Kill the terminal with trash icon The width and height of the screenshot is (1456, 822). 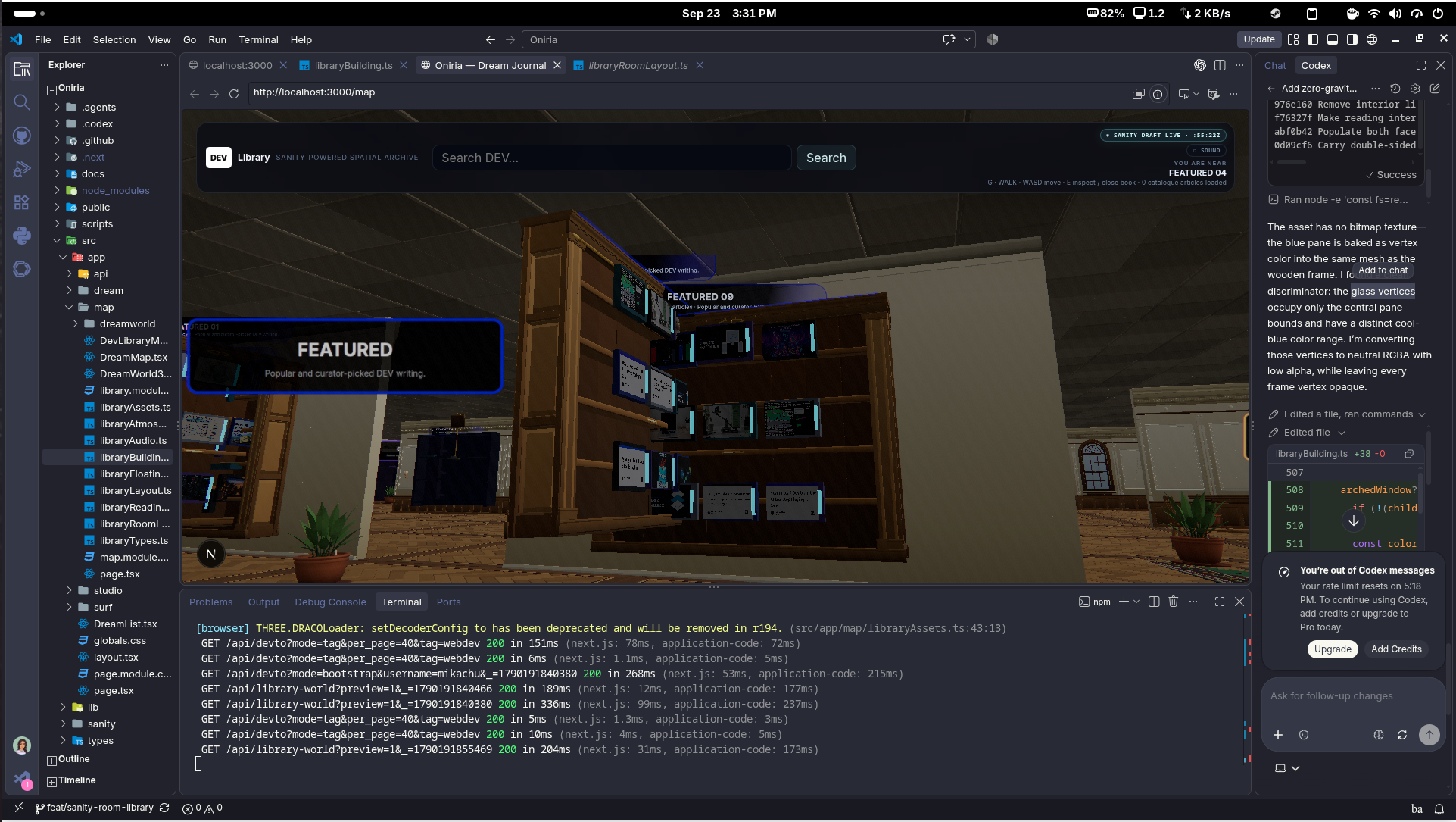1174,602
